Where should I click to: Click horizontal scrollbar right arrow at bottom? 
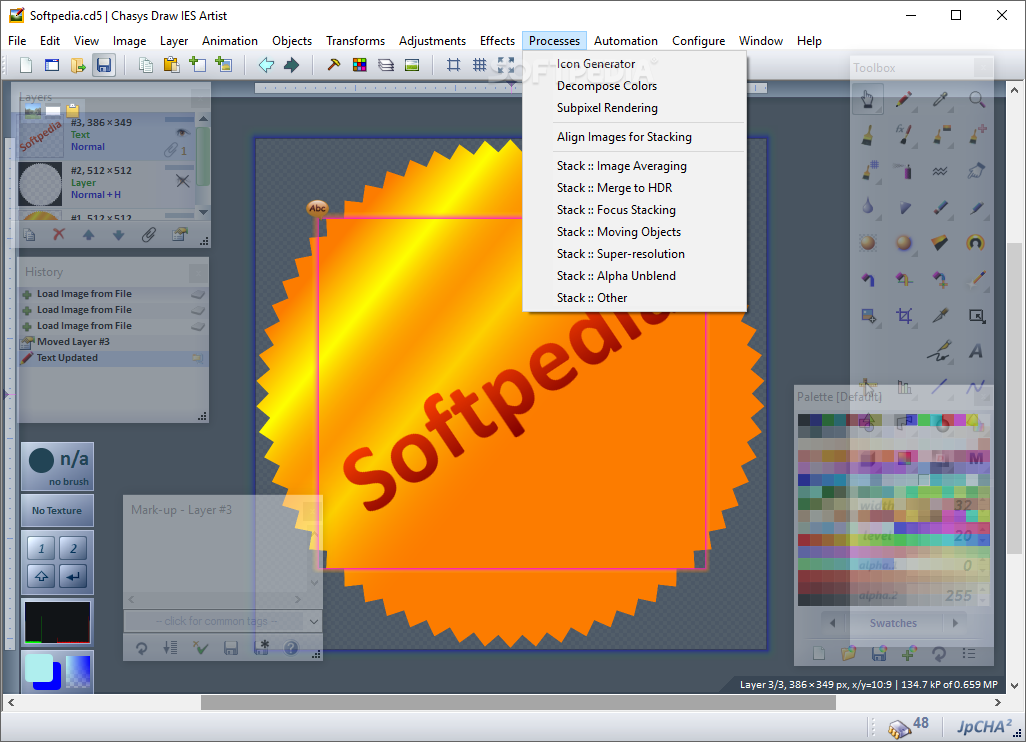pos(997,702)
